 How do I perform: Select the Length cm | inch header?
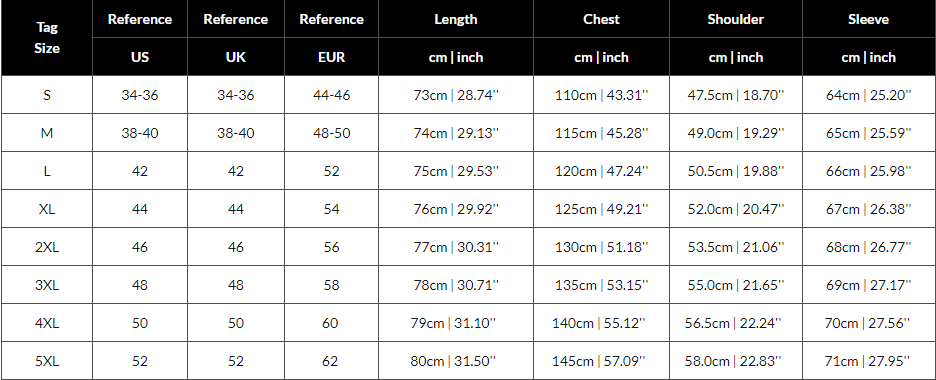455,38
